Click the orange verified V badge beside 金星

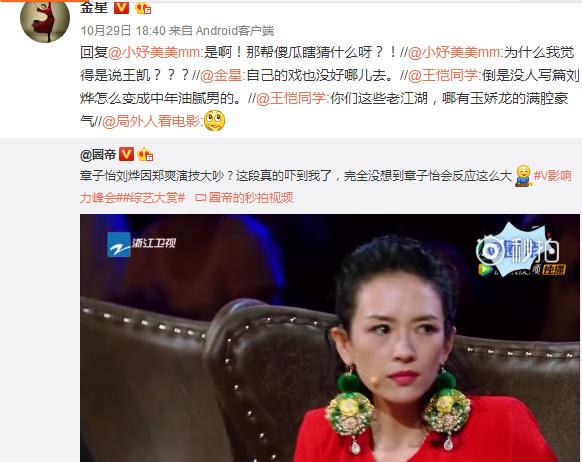coord(121,7)
